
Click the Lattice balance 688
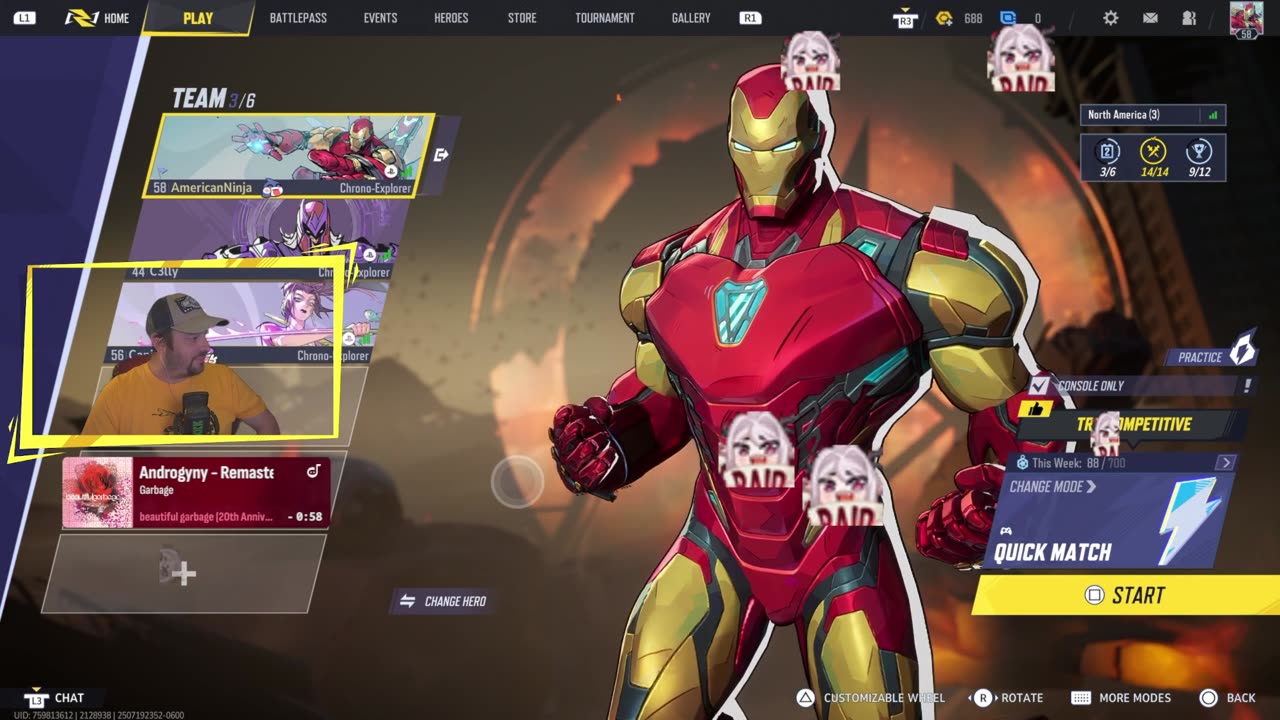point(973,18)
